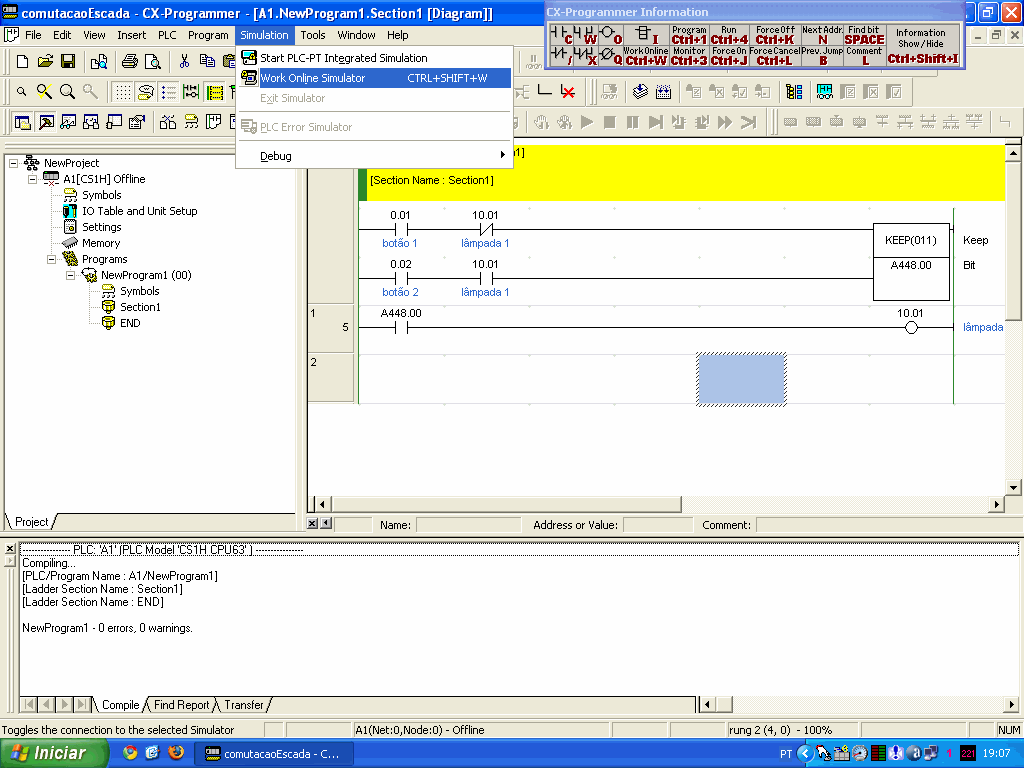Select the A448.00 contact on rung 1
Viewport: 1024px width, 768px height.
(401, 327)
